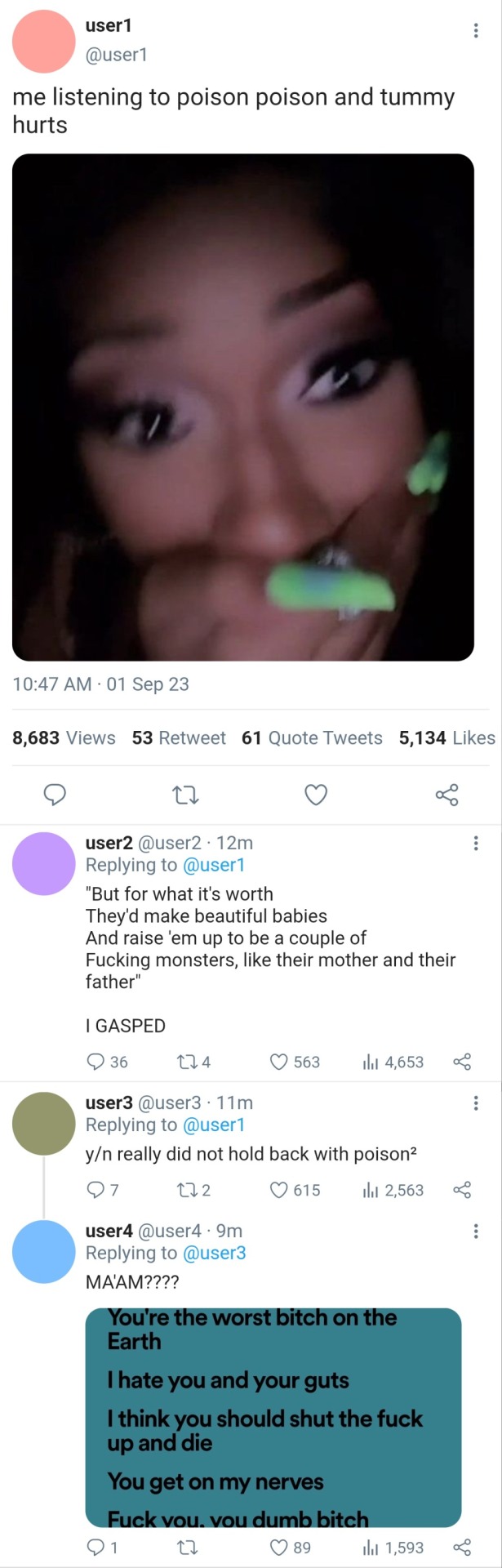502x1568 pixels.
Task: Share user1's main tweet
Action: (x=446, y=795)
